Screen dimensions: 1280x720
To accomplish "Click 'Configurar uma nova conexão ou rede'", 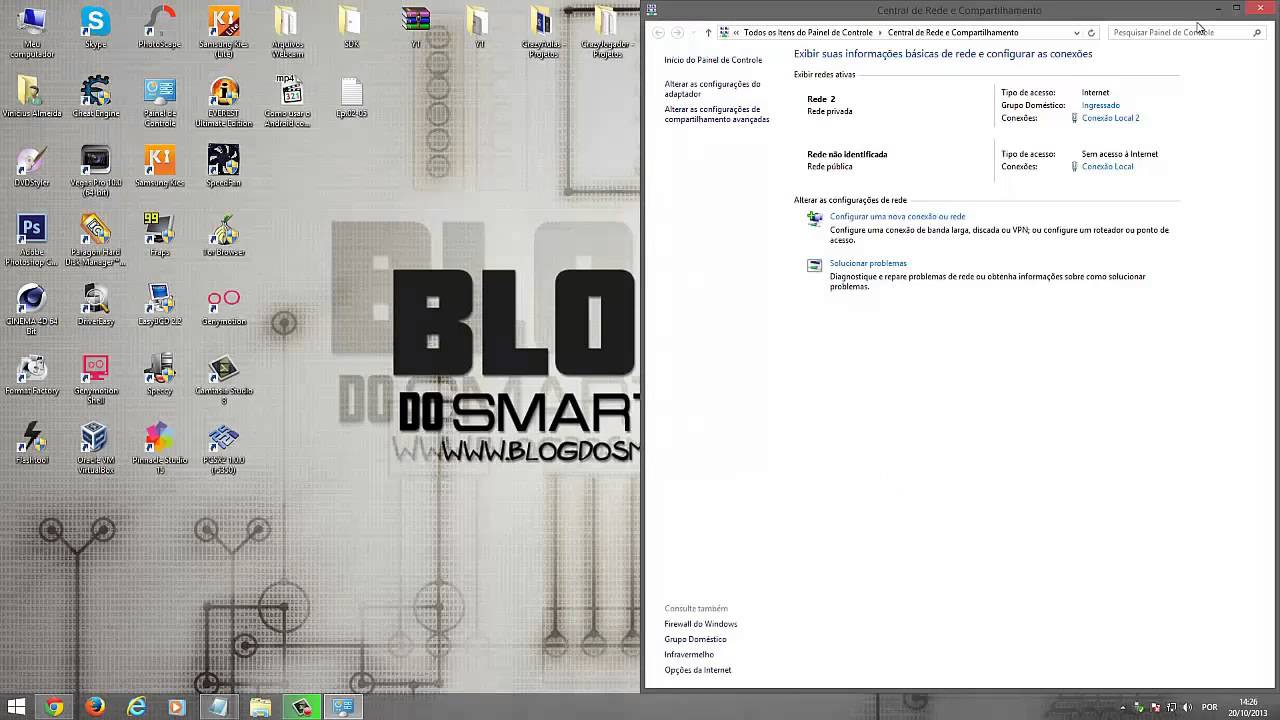I will 897,217.
